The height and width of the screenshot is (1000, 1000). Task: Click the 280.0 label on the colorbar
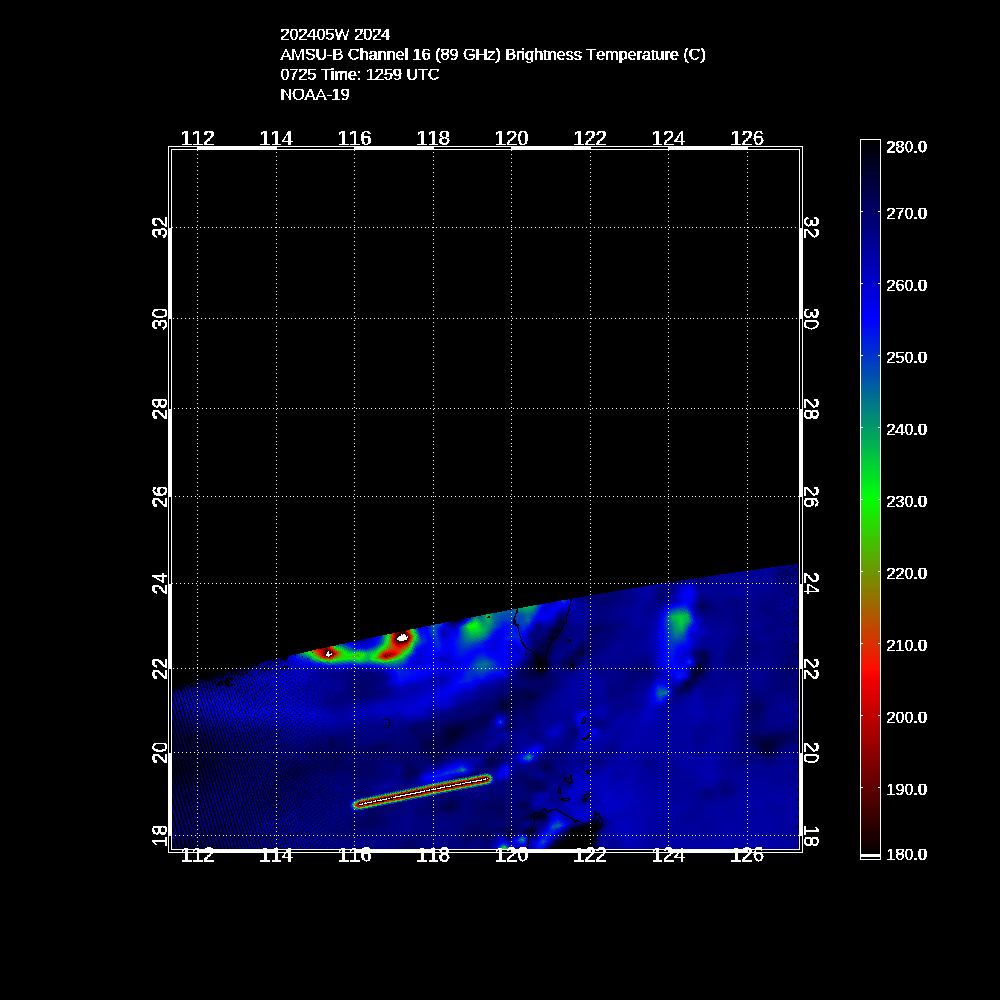click(907, 147)
